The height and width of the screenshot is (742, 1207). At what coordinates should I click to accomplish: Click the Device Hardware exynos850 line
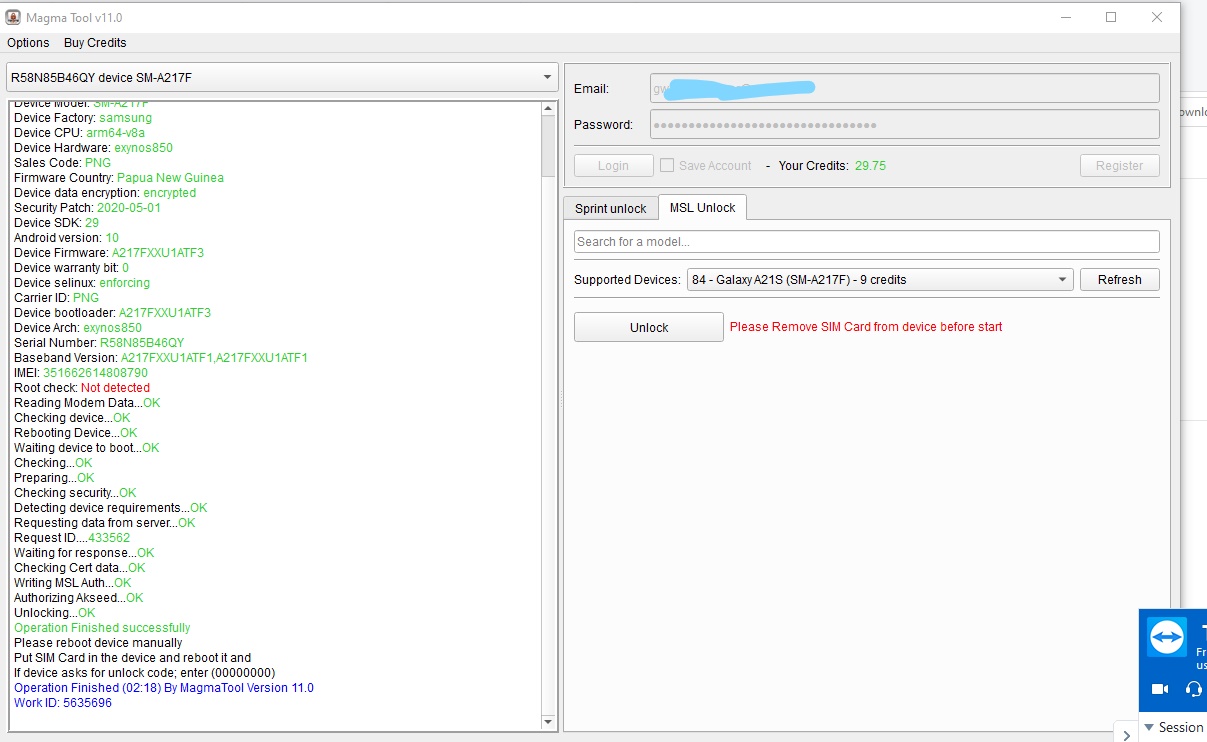[93, 148]
